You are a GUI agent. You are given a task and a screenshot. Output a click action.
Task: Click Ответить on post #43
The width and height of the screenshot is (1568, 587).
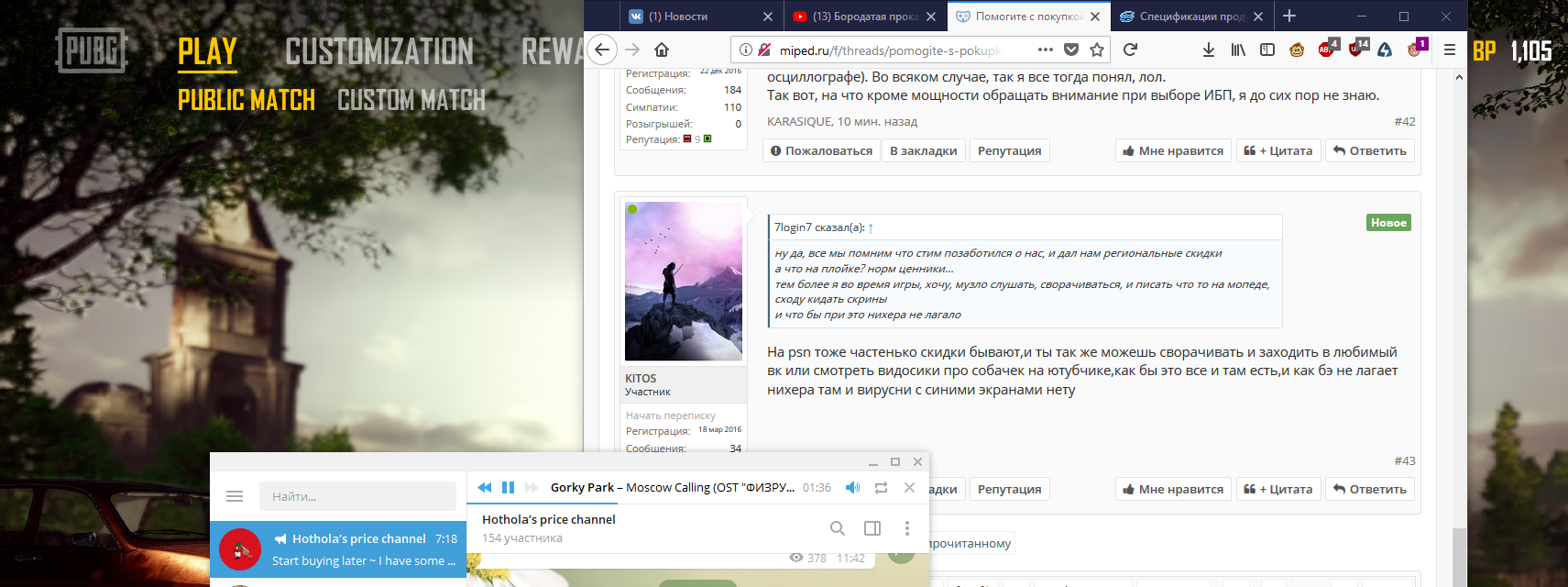coord(1370,489)
